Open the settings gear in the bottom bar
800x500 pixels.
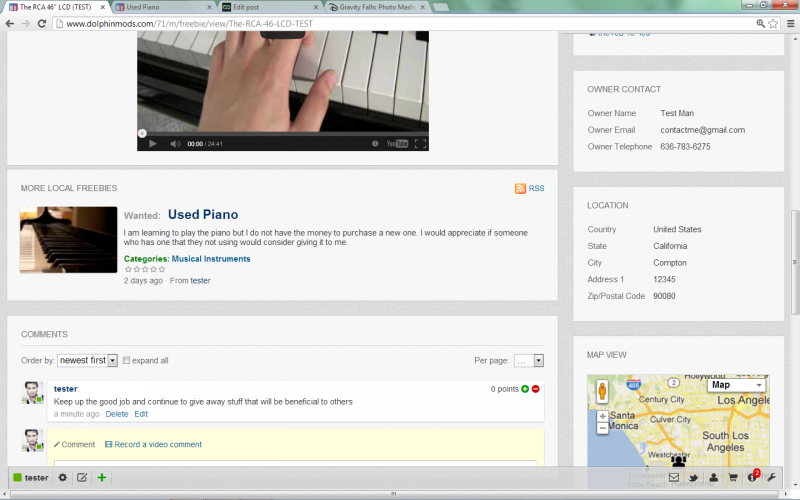tap(62, 478)
